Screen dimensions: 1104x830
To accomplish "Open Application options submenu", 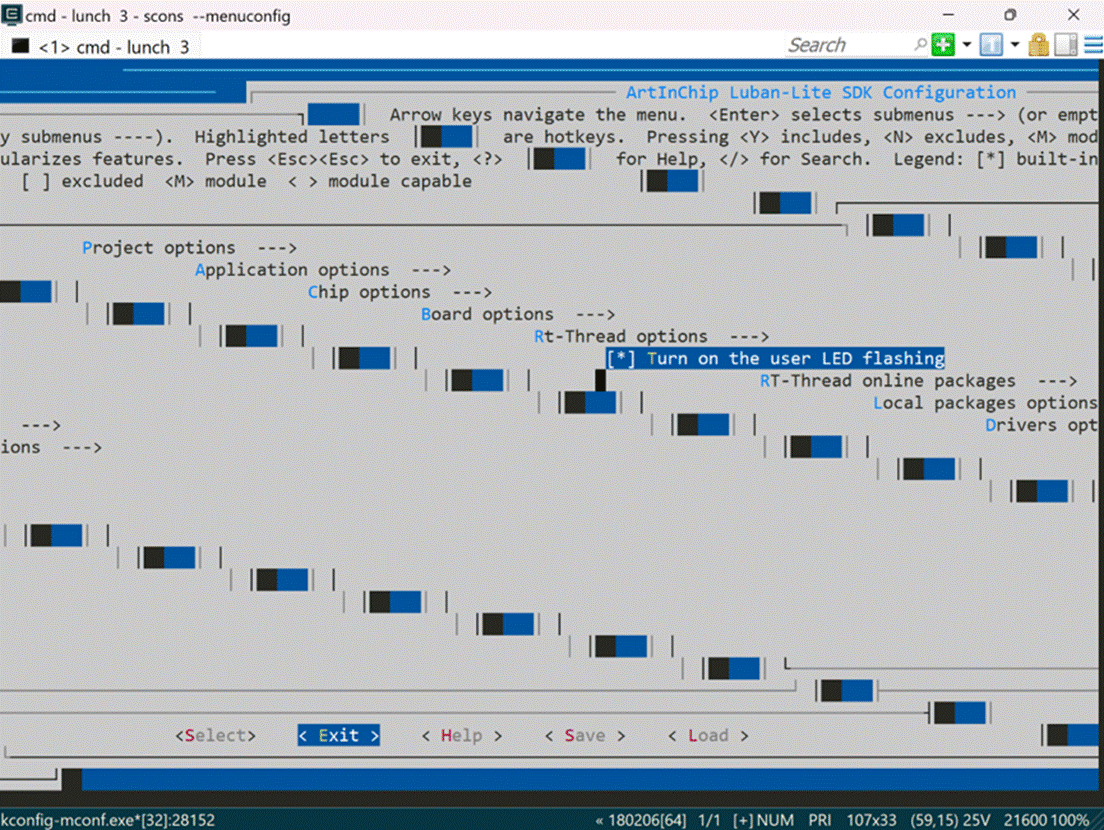I will (x=322, y=270).
